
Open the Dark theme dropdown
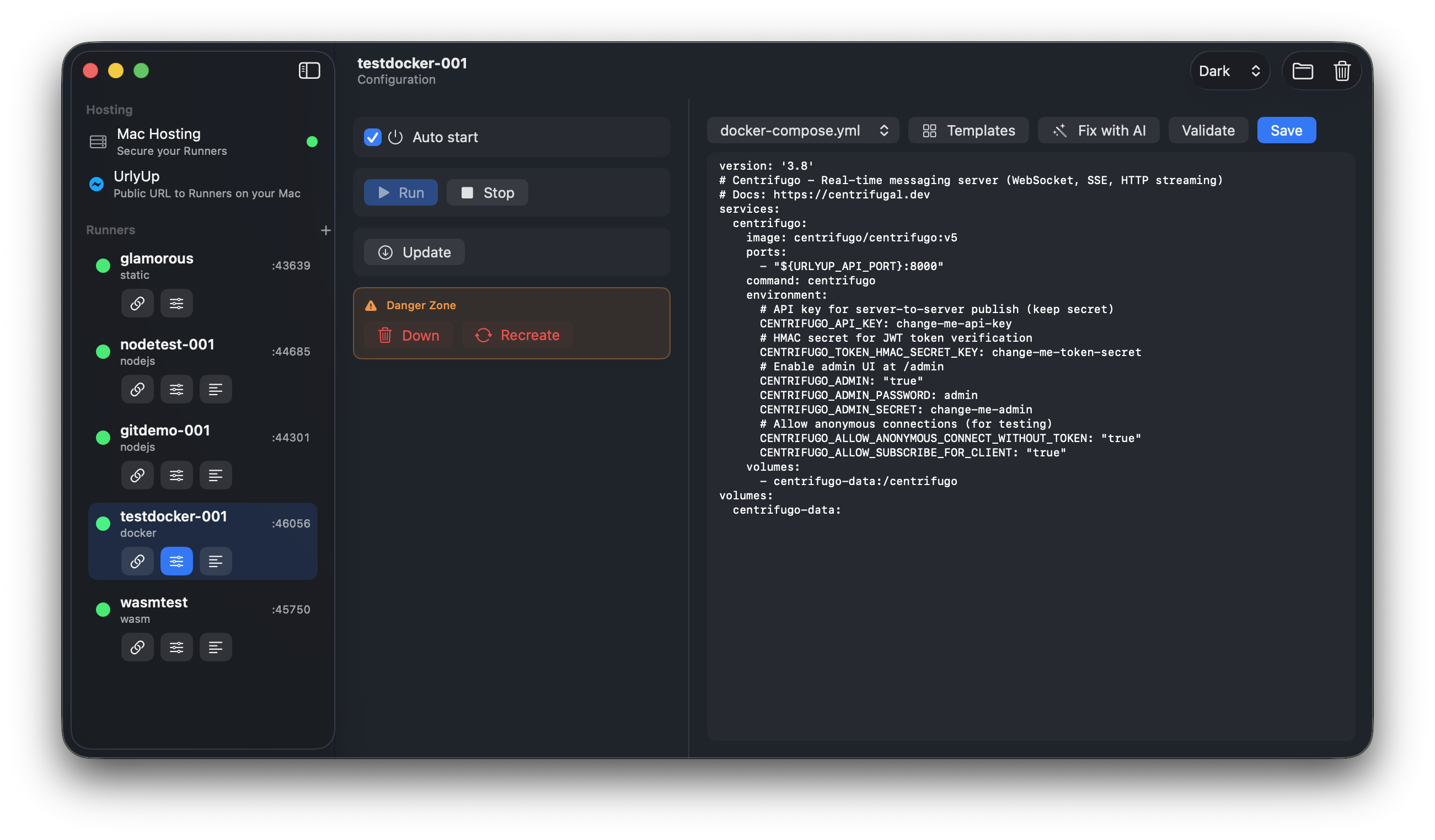[1229, 71]
